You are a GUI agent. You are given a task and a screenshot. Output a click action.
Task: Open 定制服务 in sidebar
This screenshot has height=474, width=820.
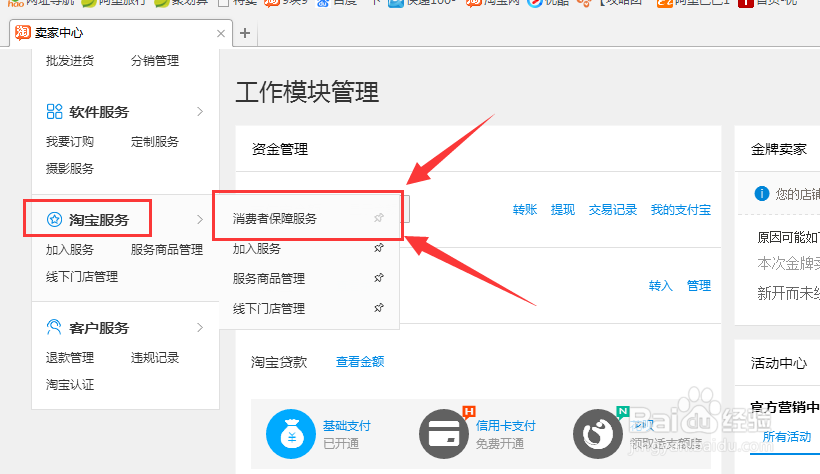[x=155, y=142]
